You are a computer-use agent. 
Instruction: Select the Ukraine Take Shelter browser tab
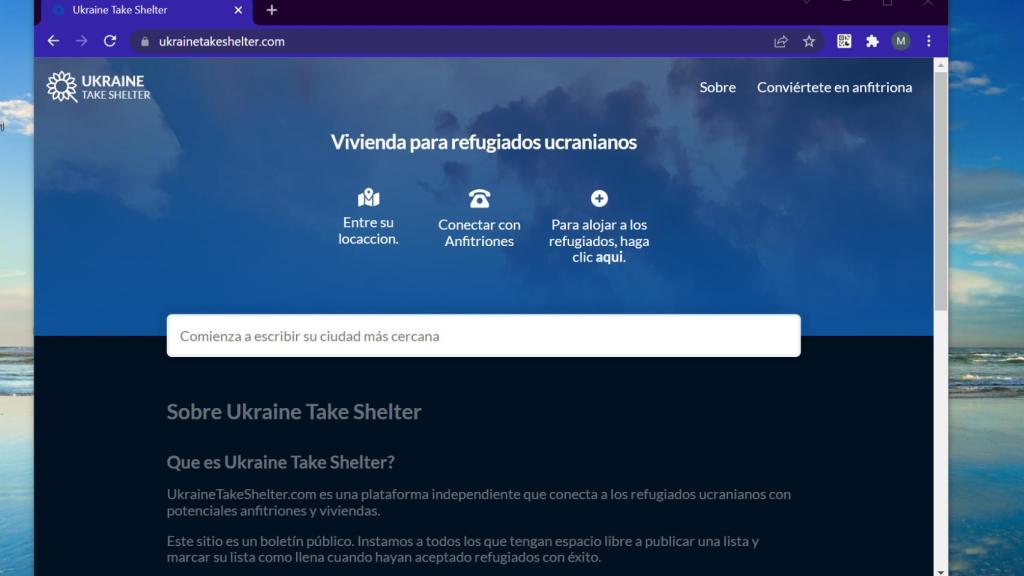click(147, 10)
